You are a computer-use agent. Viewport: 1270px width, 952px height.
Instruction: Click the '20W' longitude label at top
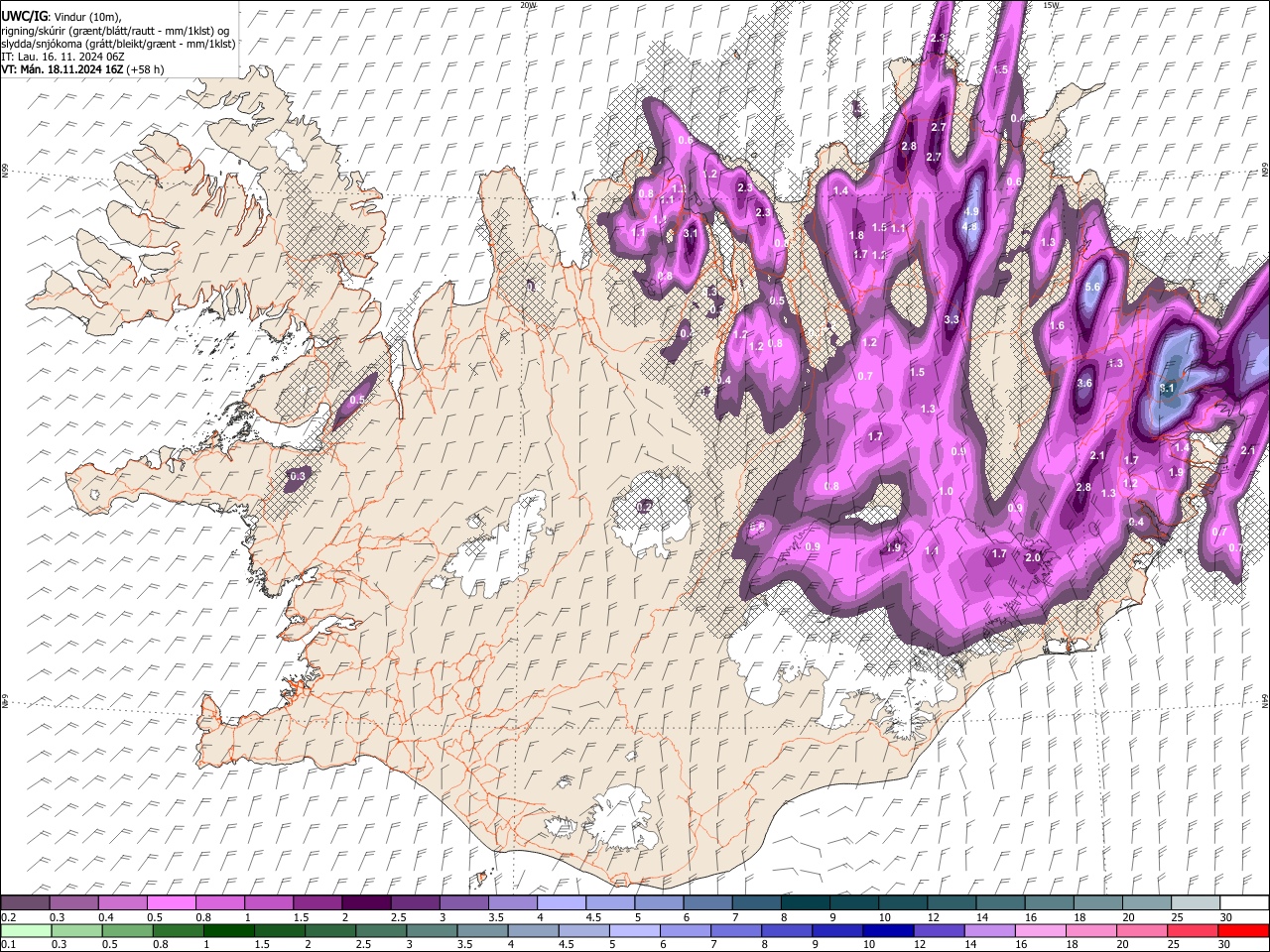(527, 5)
